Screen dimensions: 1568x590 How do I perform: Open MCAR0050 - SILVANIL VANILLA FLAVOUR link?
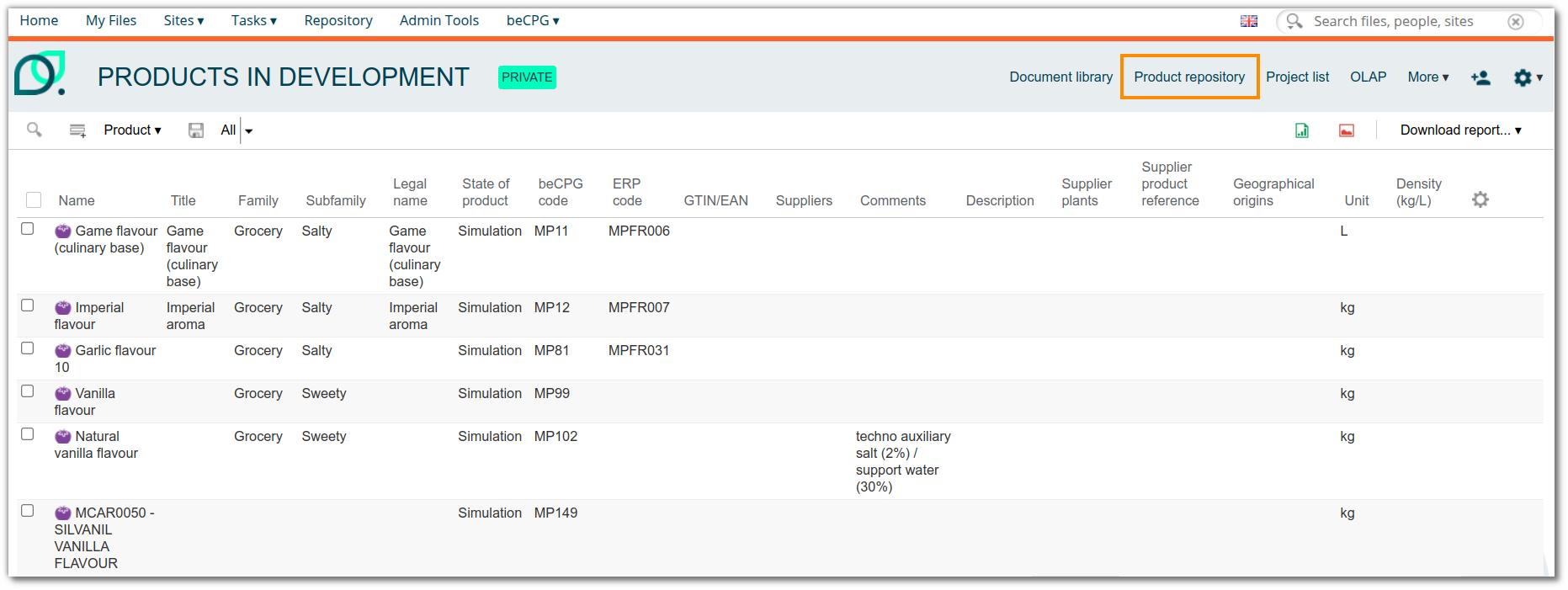coord(104,538)
